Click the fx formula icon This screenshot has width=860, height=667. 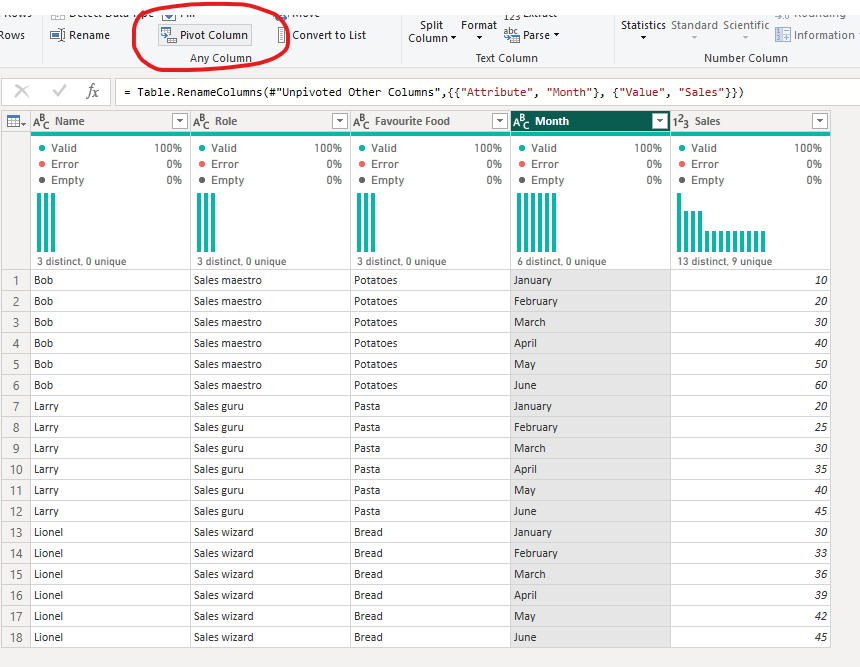(x=92, y=92)
